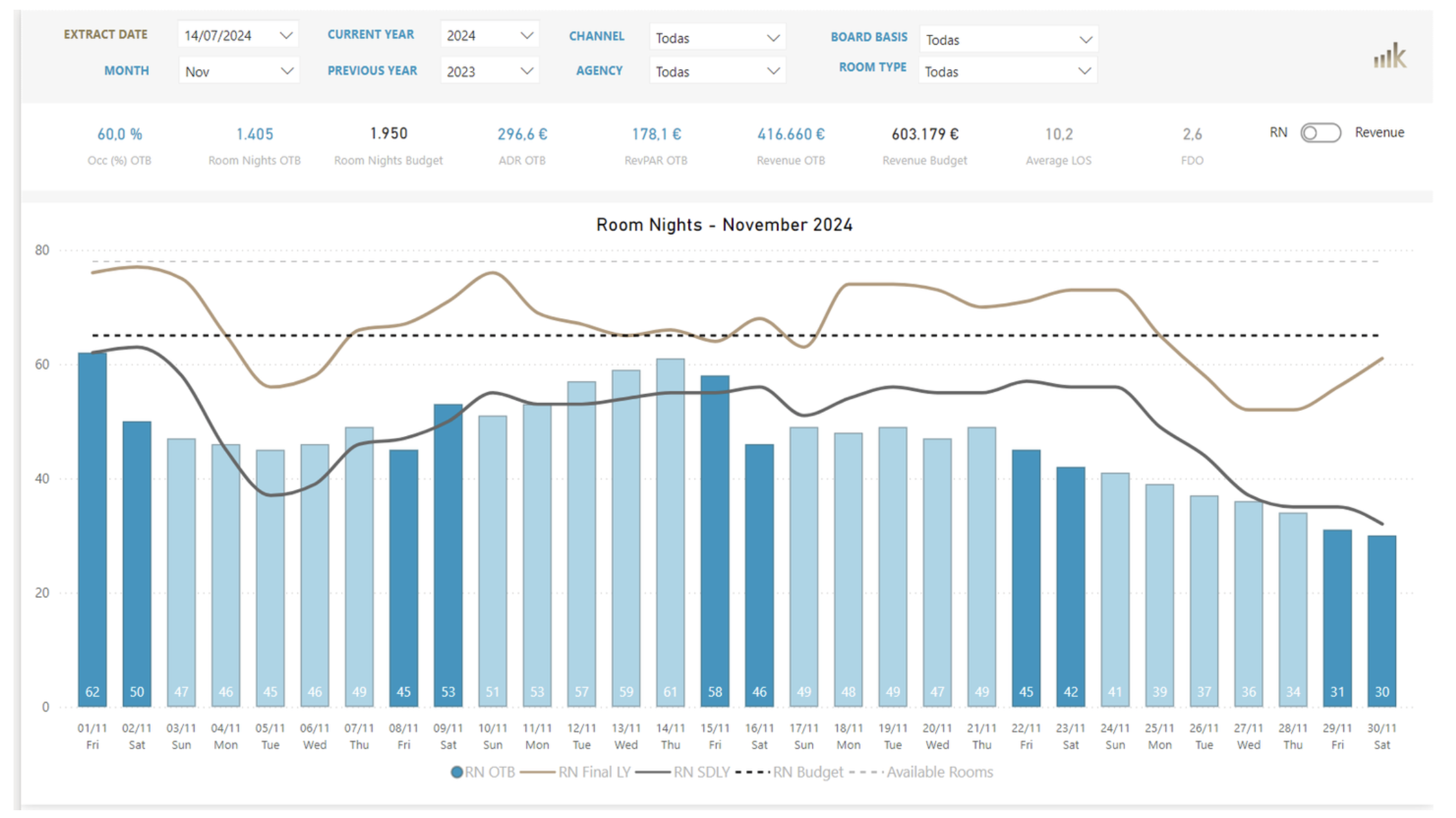Select the 10/11 Sun bar with value 51
This screenshot has width=1456, height=818.
pos(493,561)
